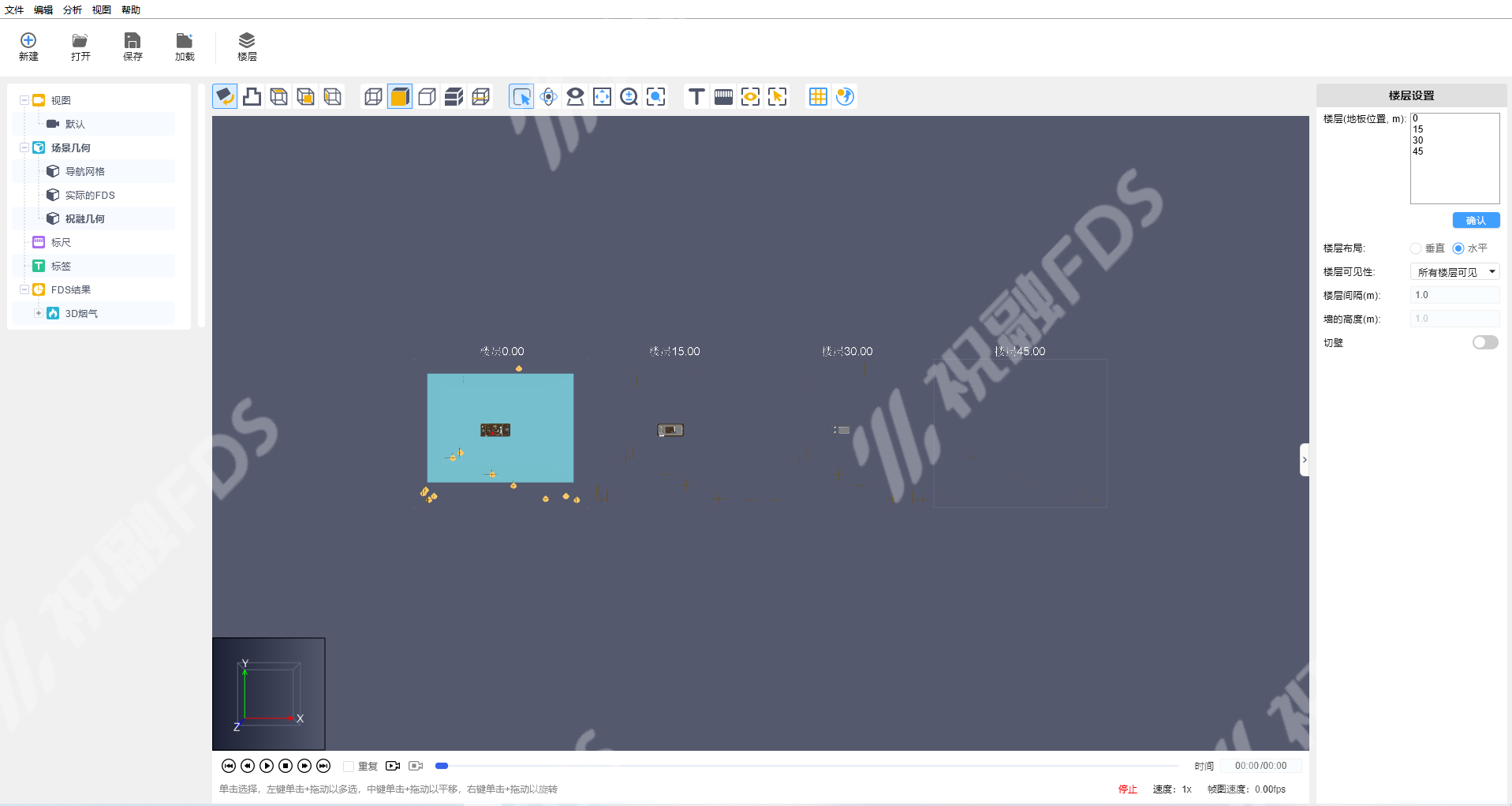This screenshot has height=806, width=1512.
Task: Expand the 3D烟气 tree node
Action: click(x=38, y=313)
